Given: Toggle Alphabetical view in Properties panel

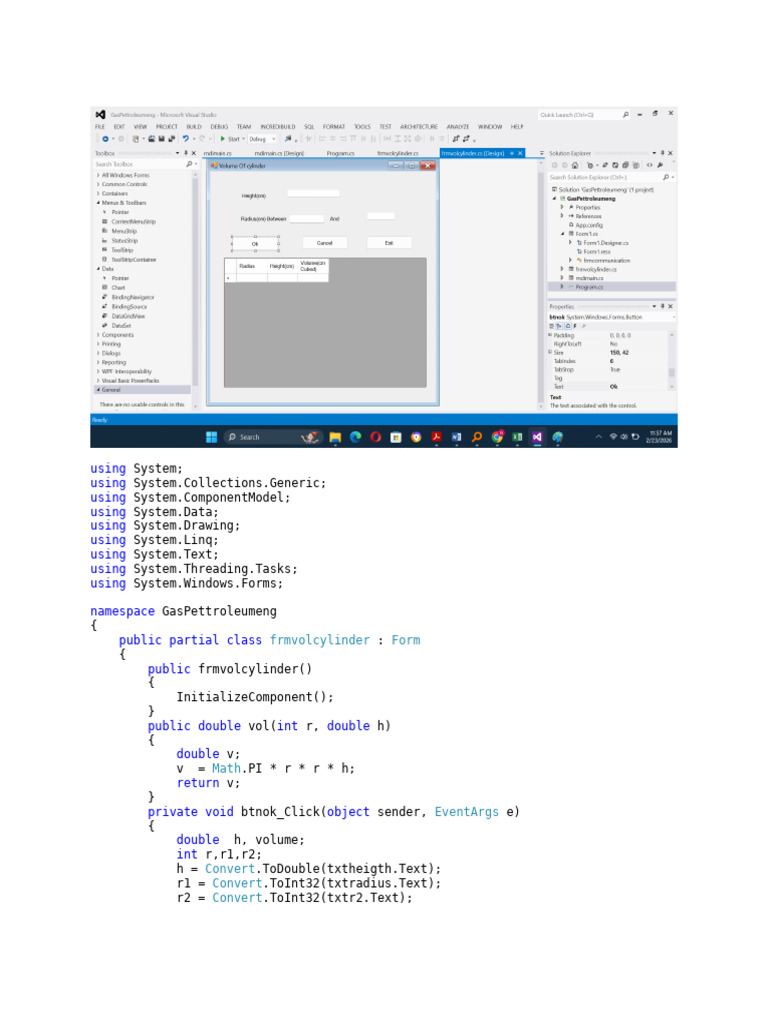Looking at the screenshot, I should coord(559,326).
